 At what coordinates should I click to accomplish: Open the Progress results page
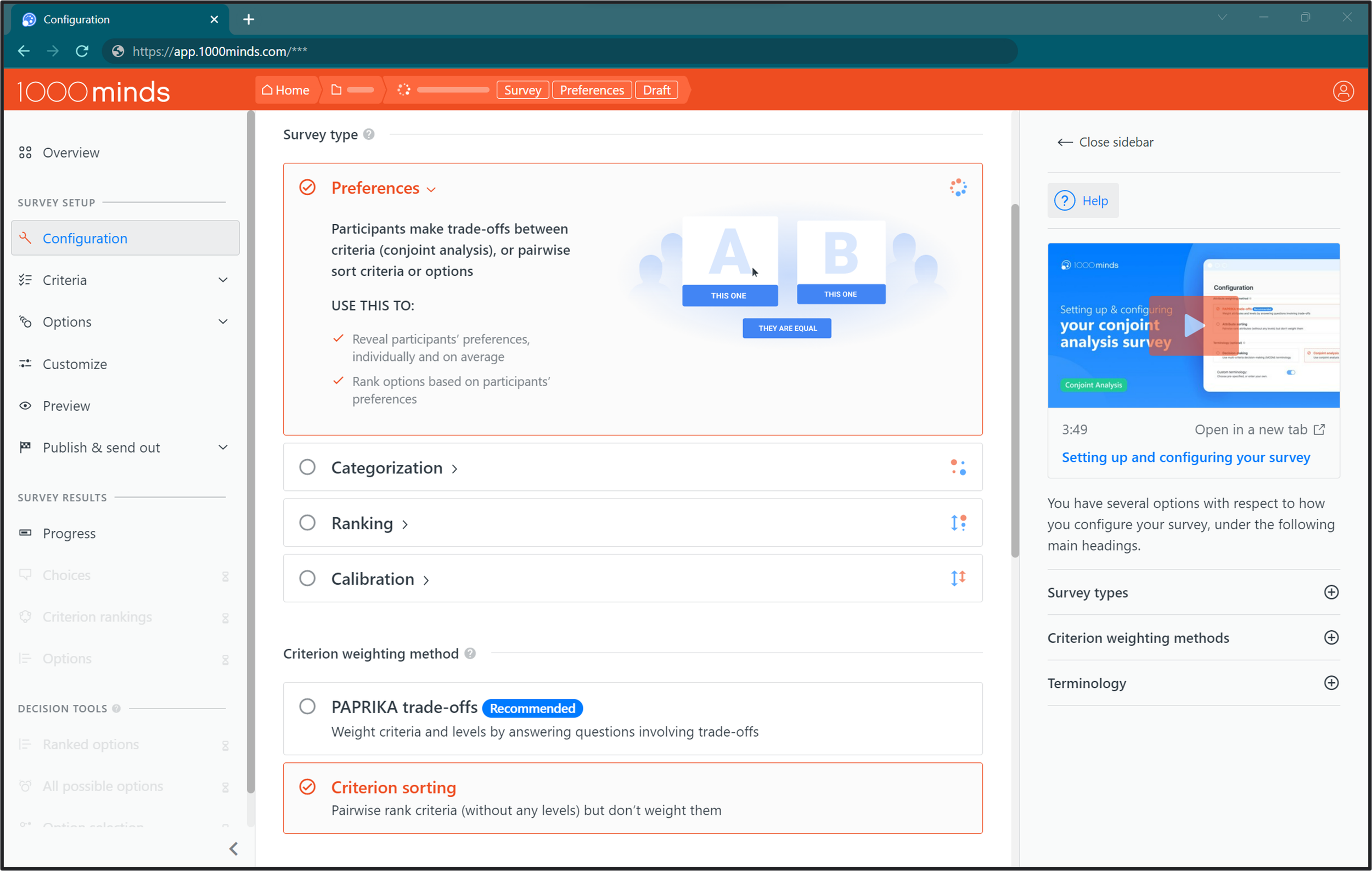point(69,533)
